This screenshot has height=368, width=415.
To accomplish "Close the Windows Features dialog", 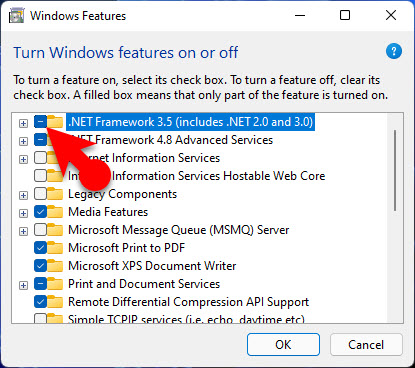I will click(x=391, y=15).
